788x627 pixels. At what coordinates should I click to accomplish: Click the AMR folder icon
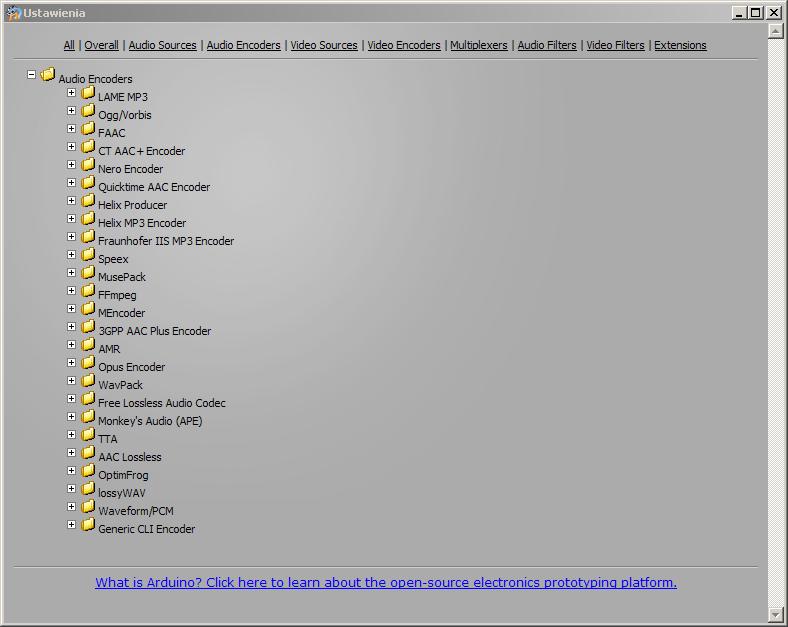pyautogui.click(x=88, y=345)
